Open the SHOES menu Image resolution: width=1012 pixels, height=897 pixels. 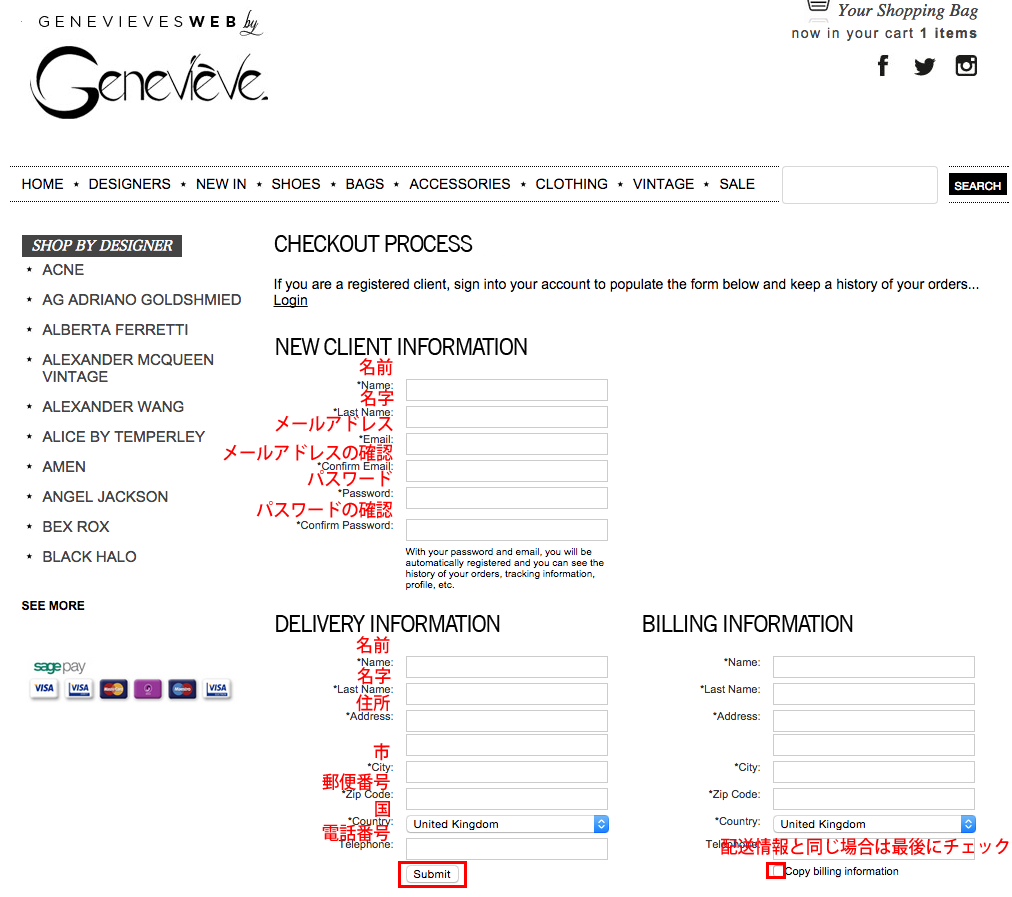coord(296,184)
